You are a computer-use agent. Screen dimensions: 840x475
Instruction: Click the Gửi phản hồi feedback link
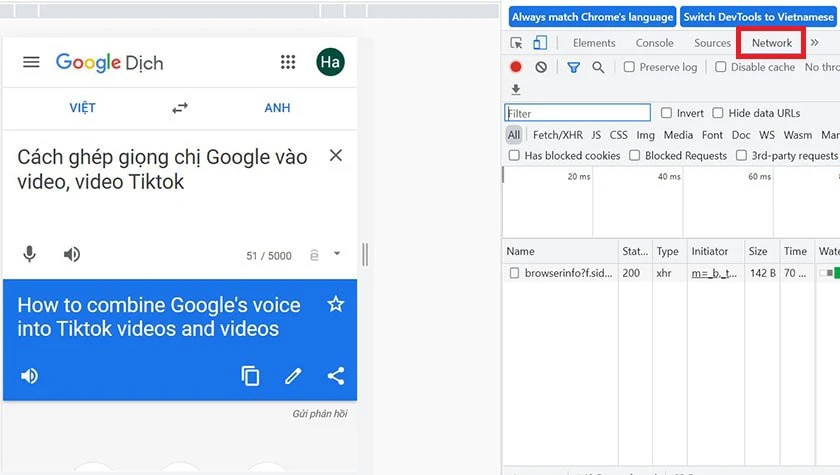click(320, 413)
